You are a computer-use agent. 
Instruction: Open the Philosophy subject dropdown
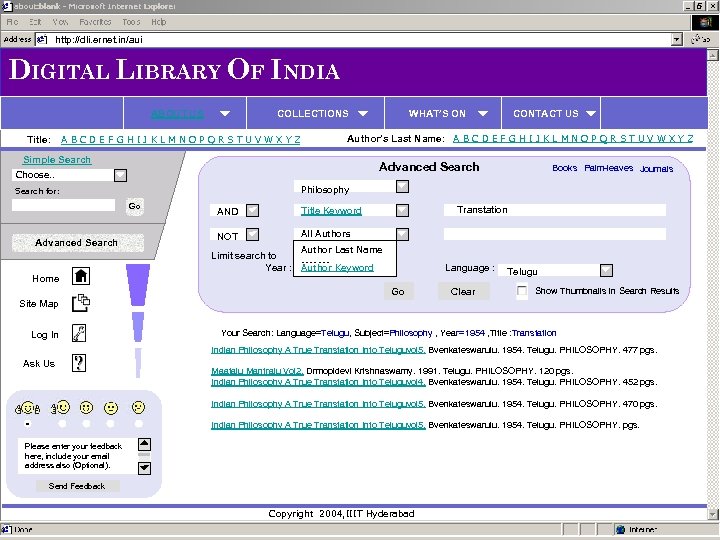(x=402, y=186)
